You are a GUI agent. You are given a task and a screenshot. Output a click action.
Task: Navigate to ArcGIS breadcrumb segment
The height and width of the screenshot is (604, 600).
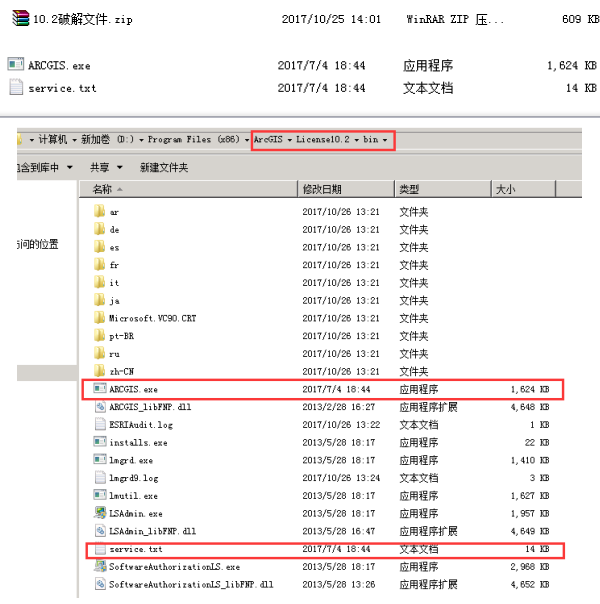point(268,139)
